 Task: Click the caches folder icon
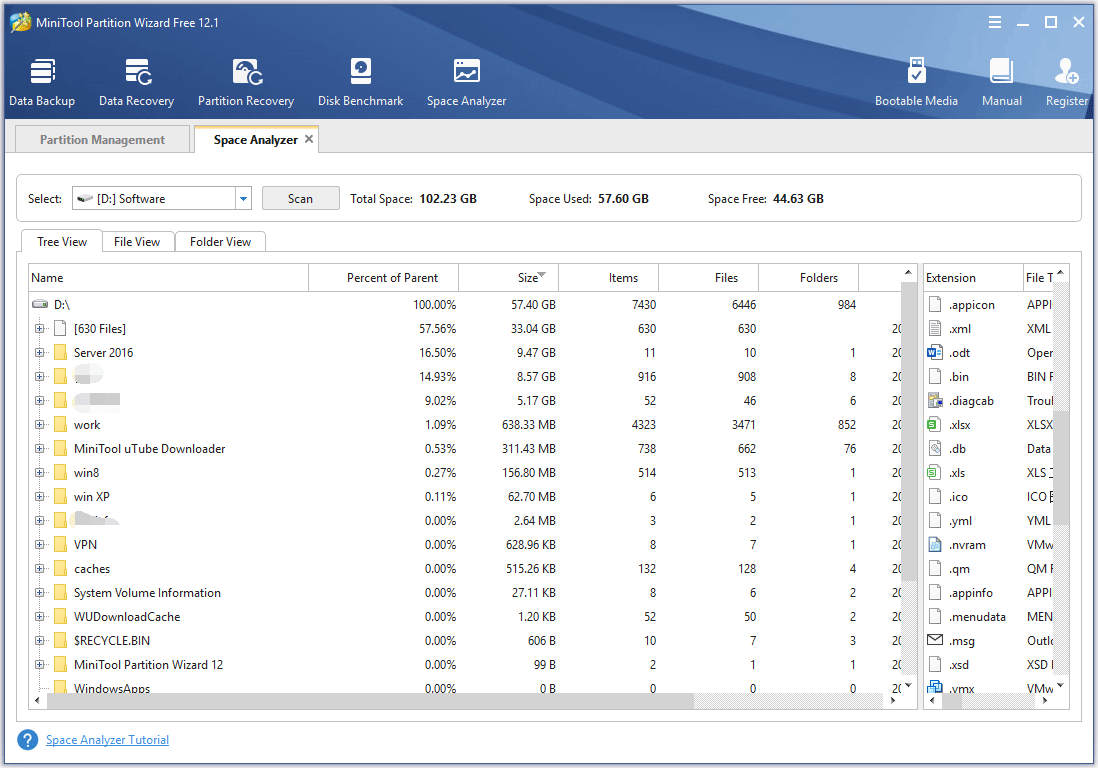pos(61,568)
